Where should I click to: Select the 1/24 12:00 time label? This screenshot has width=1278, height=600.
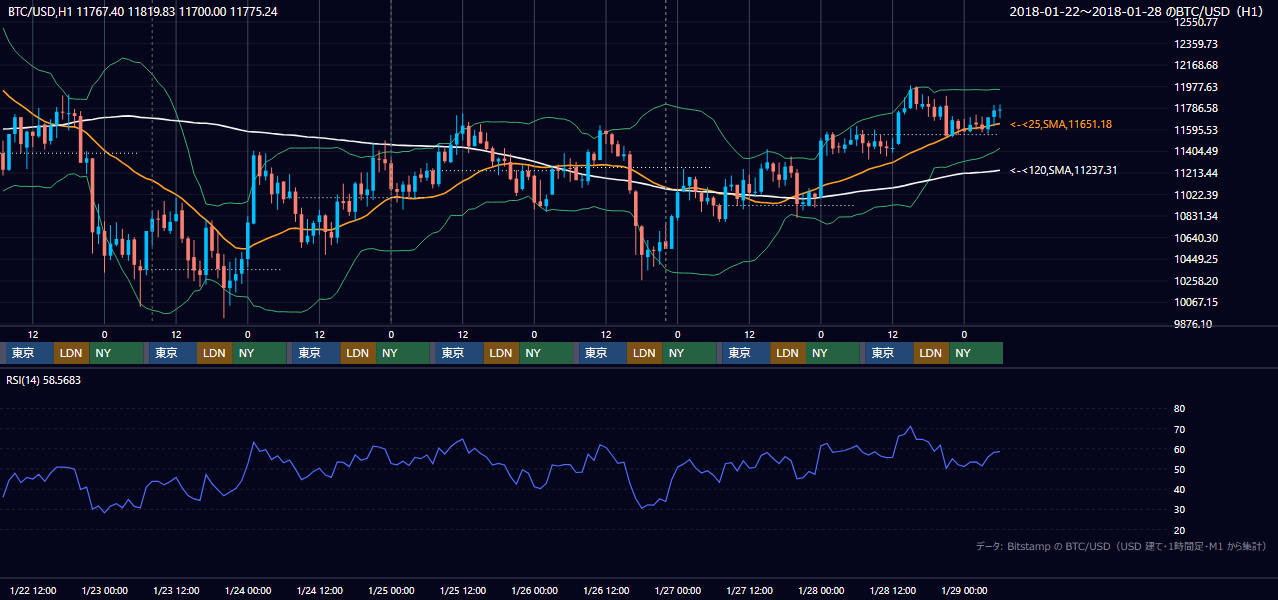pyautogui.click(x=319, y=590)
